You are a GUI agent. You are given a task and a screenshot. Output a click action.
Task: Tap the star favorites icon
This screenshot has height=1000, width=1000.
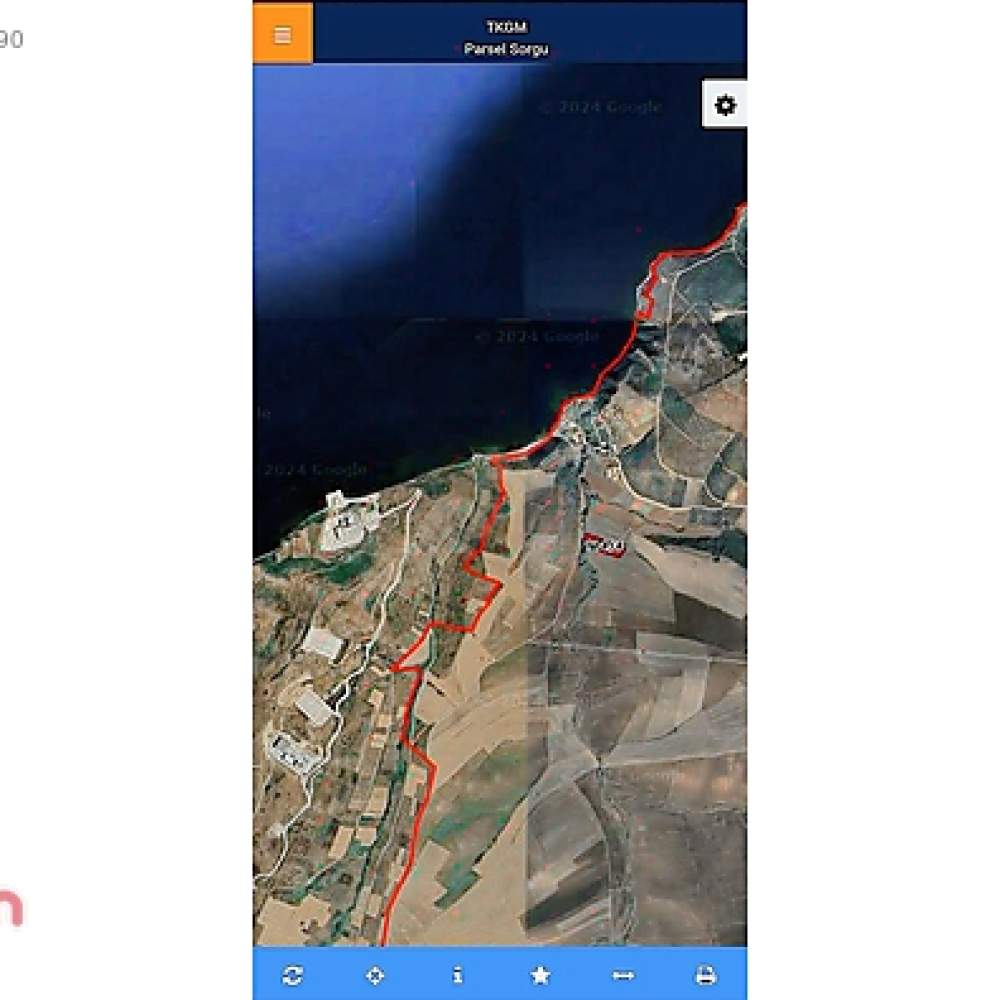coord(540,975)
